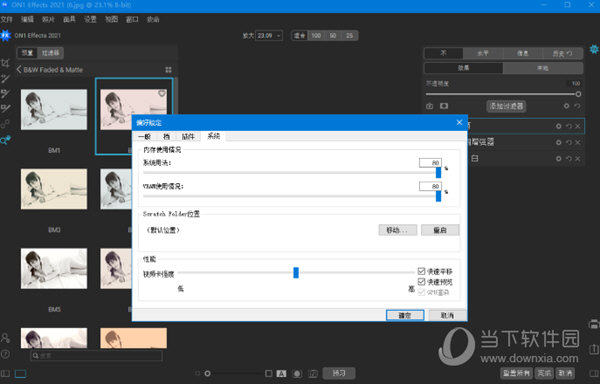Click the Reset (重启) scratch folder button

tap(440, 230)
